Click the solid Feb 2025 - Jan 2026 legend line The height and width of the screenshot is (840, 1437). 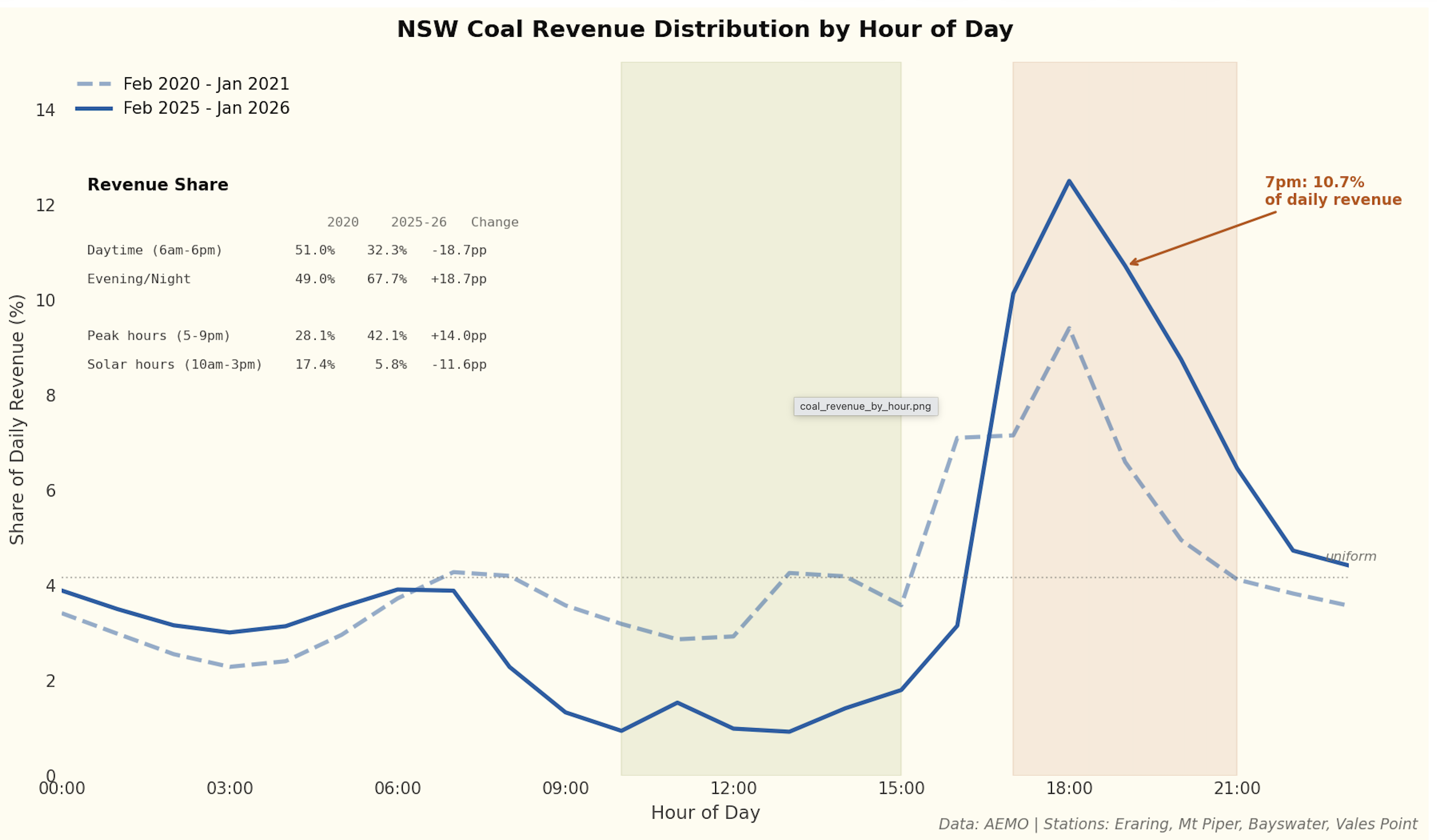[94, 108]
